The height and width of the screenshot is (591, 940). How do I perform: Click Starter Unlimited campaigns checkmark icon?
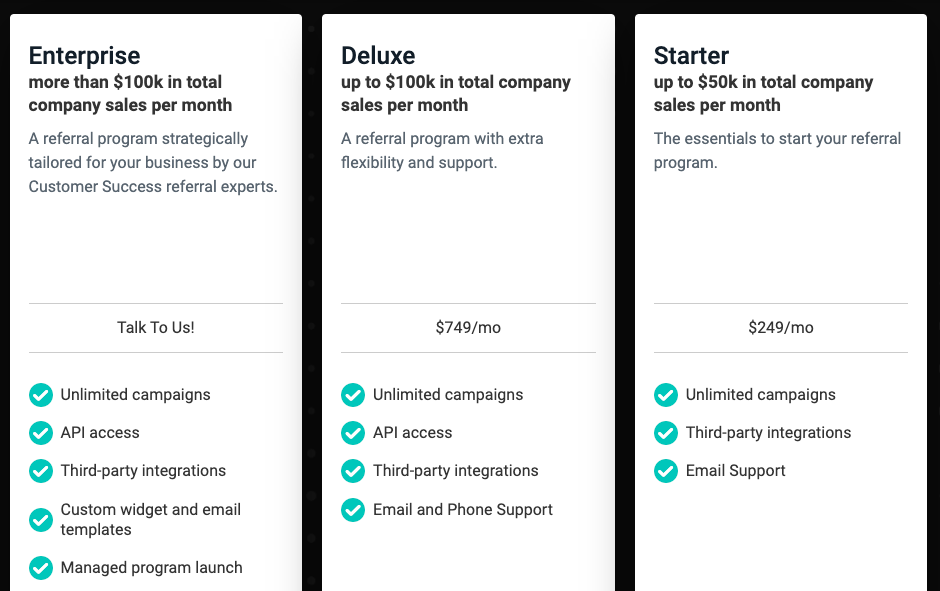click(666, 395)
